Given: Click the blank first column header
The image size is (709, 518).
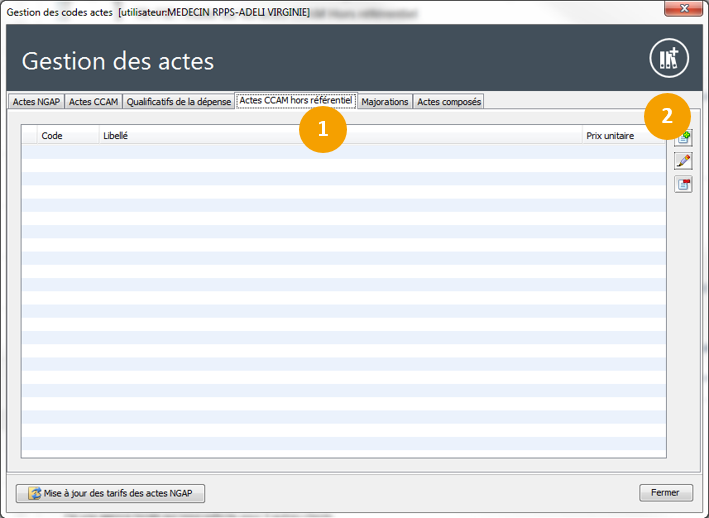Looking at the screenshot, I should pyautogui.click(x=29, y=135).
